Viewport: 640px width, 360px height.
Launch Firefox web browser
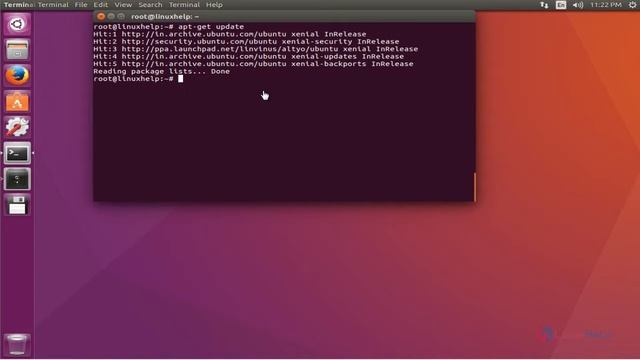[17, 76]
